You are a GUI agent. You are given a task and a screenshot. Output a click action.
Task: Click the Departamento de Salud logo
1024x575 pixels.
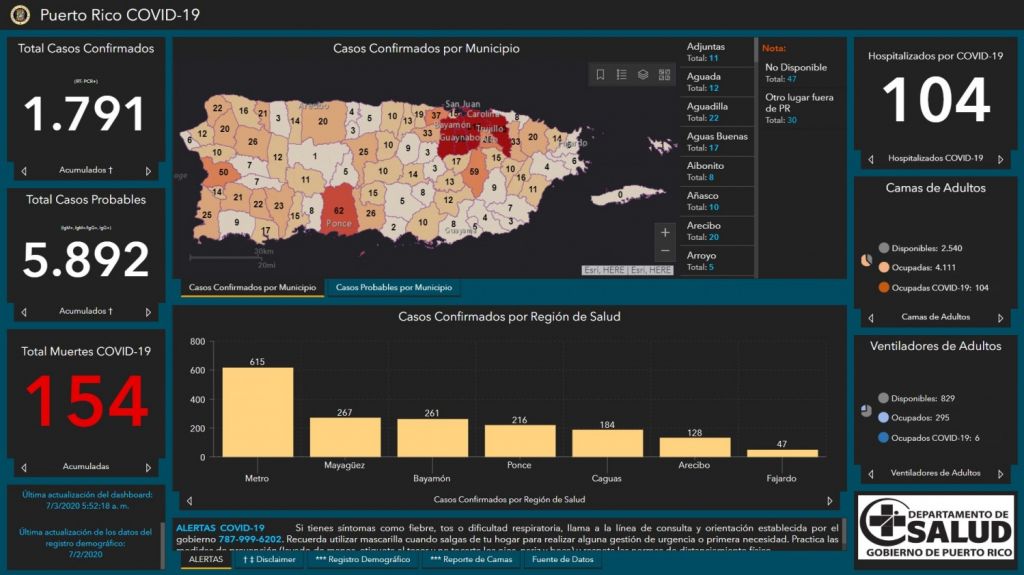935,526
